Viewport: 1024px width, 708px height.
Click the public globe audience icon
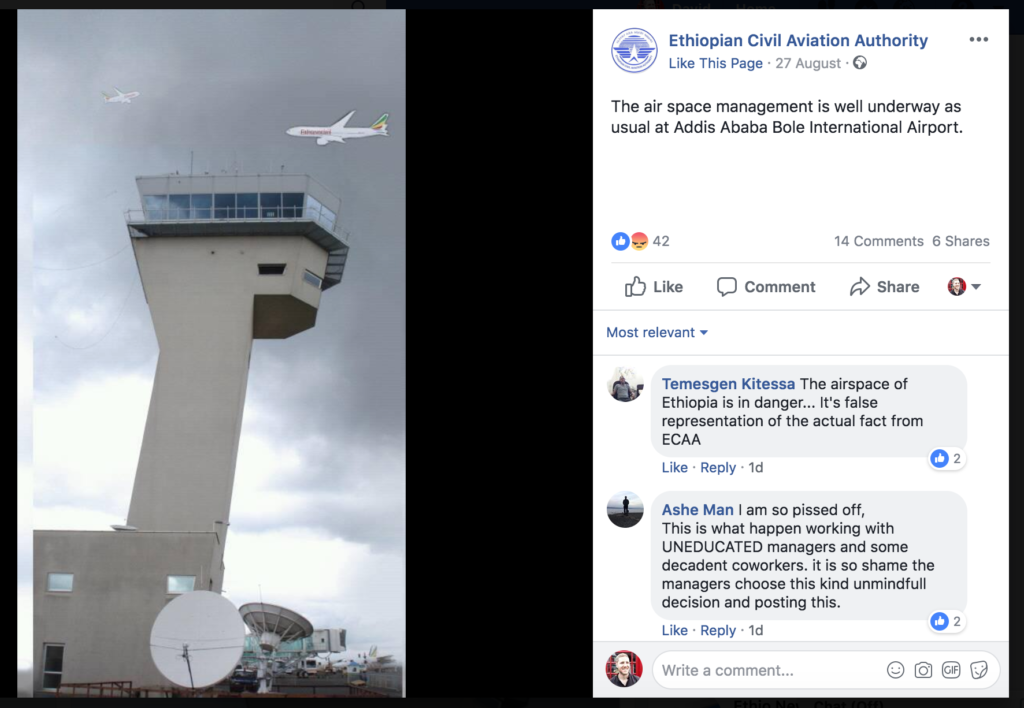(860, 63)
